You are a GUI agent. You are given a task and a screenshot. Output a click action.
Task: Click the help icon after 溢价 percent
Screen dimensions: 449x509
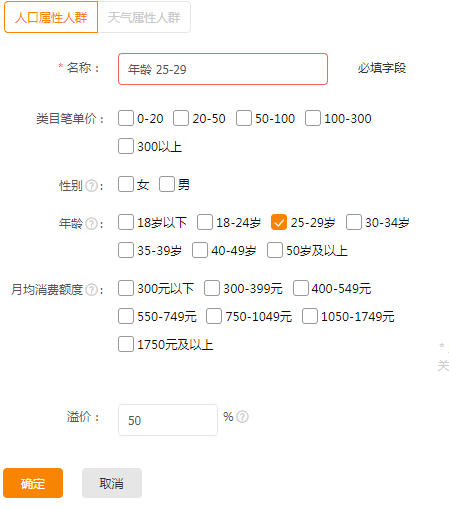242,417
